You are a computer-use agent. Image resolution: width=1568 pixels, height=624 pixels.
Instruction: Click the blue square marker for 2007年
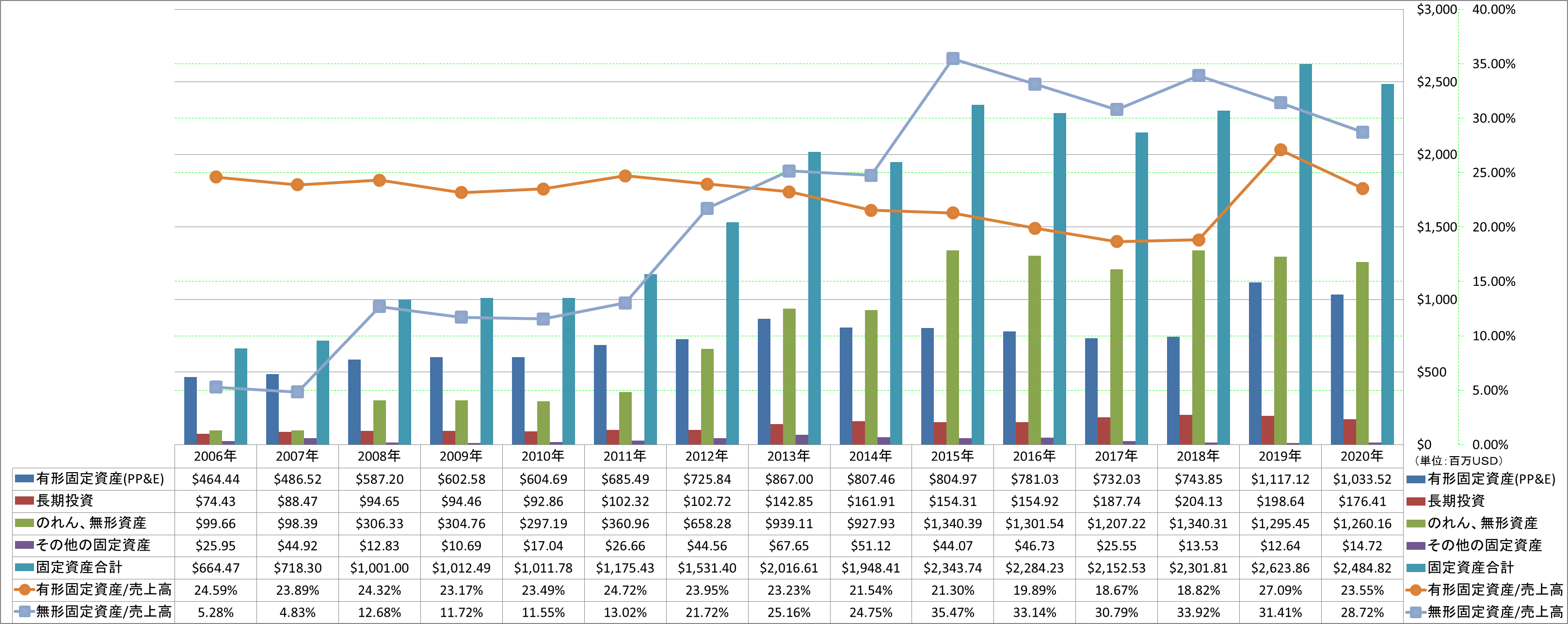(297, 392)
